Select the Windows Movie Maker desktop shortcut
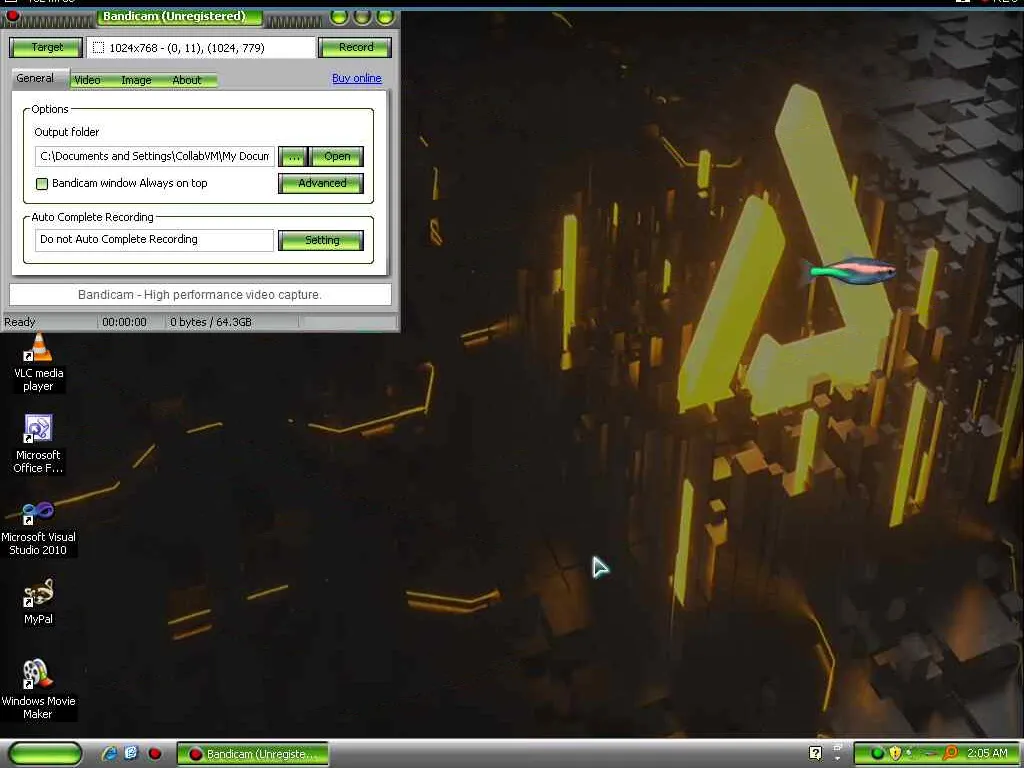 pos(38,690)
